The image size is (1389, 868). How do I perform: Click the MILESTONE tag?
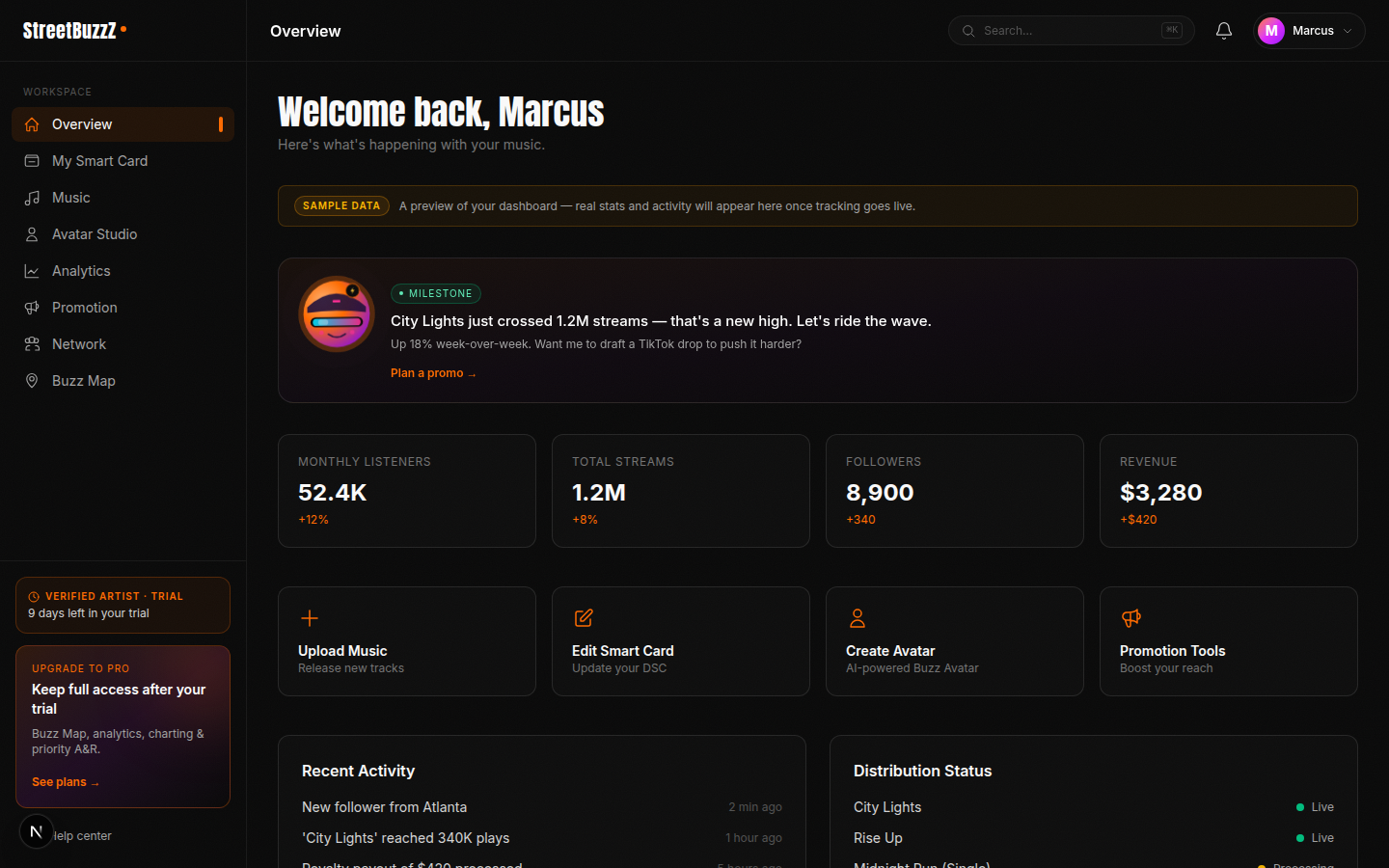[436, 293]
